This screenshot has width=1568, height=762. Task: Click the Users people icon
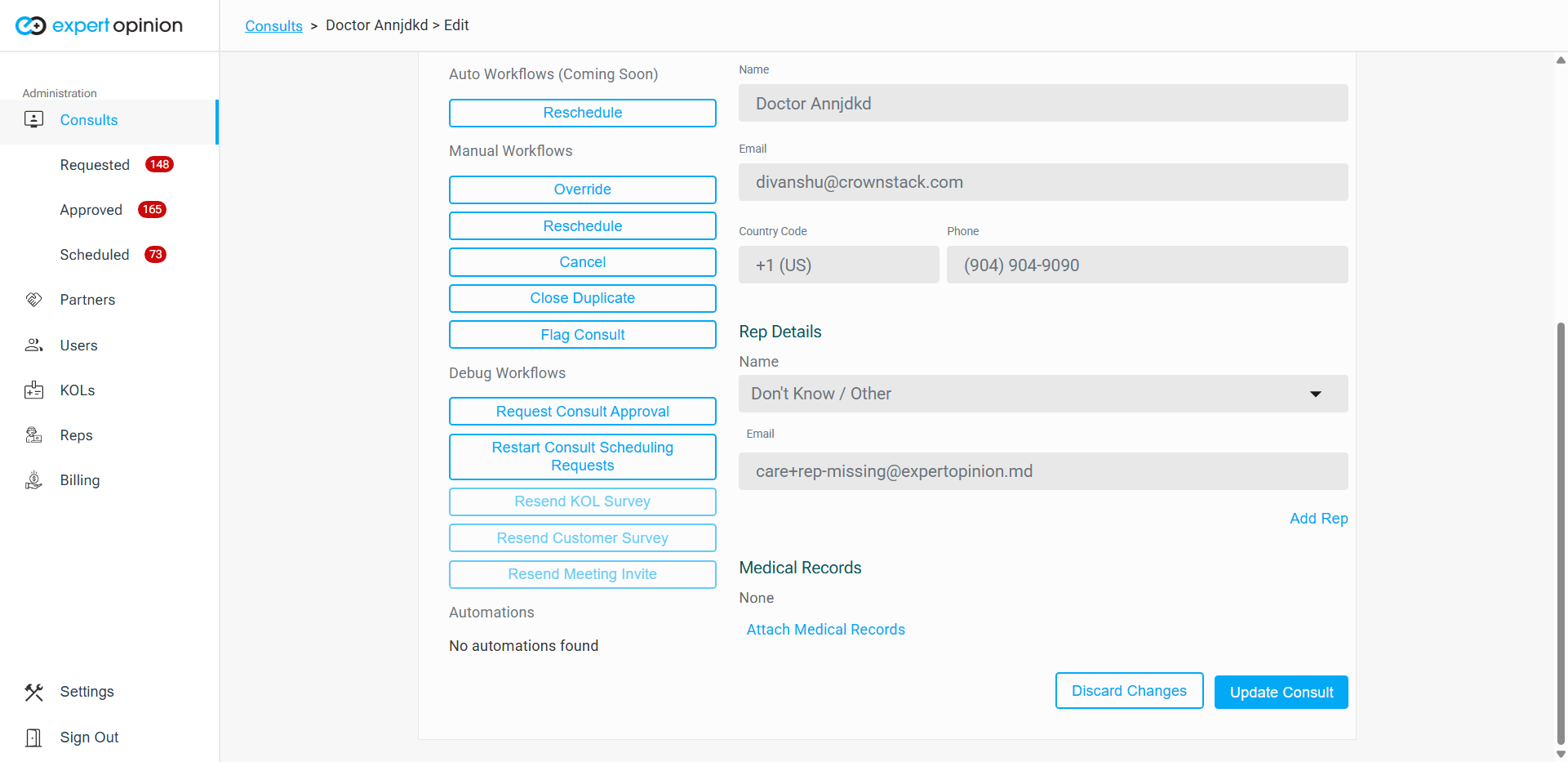33,345
